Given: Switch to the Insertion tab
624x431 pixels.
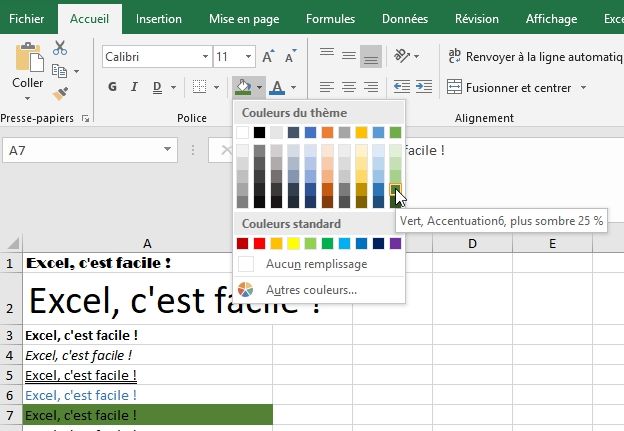Looking at the screenshot, I should click(159, 19).
